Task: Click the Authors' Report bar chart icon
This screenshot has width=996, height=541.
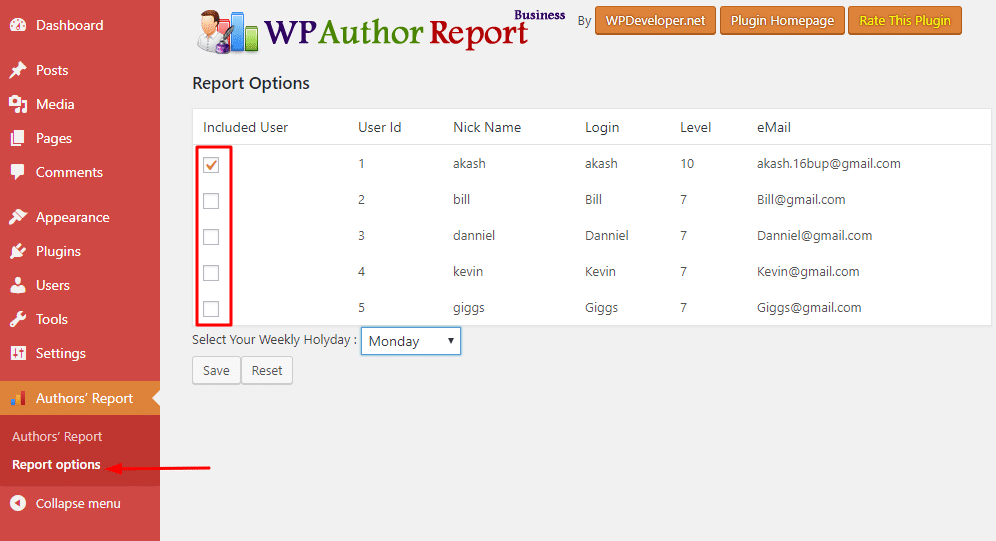Action: (18, 398)
